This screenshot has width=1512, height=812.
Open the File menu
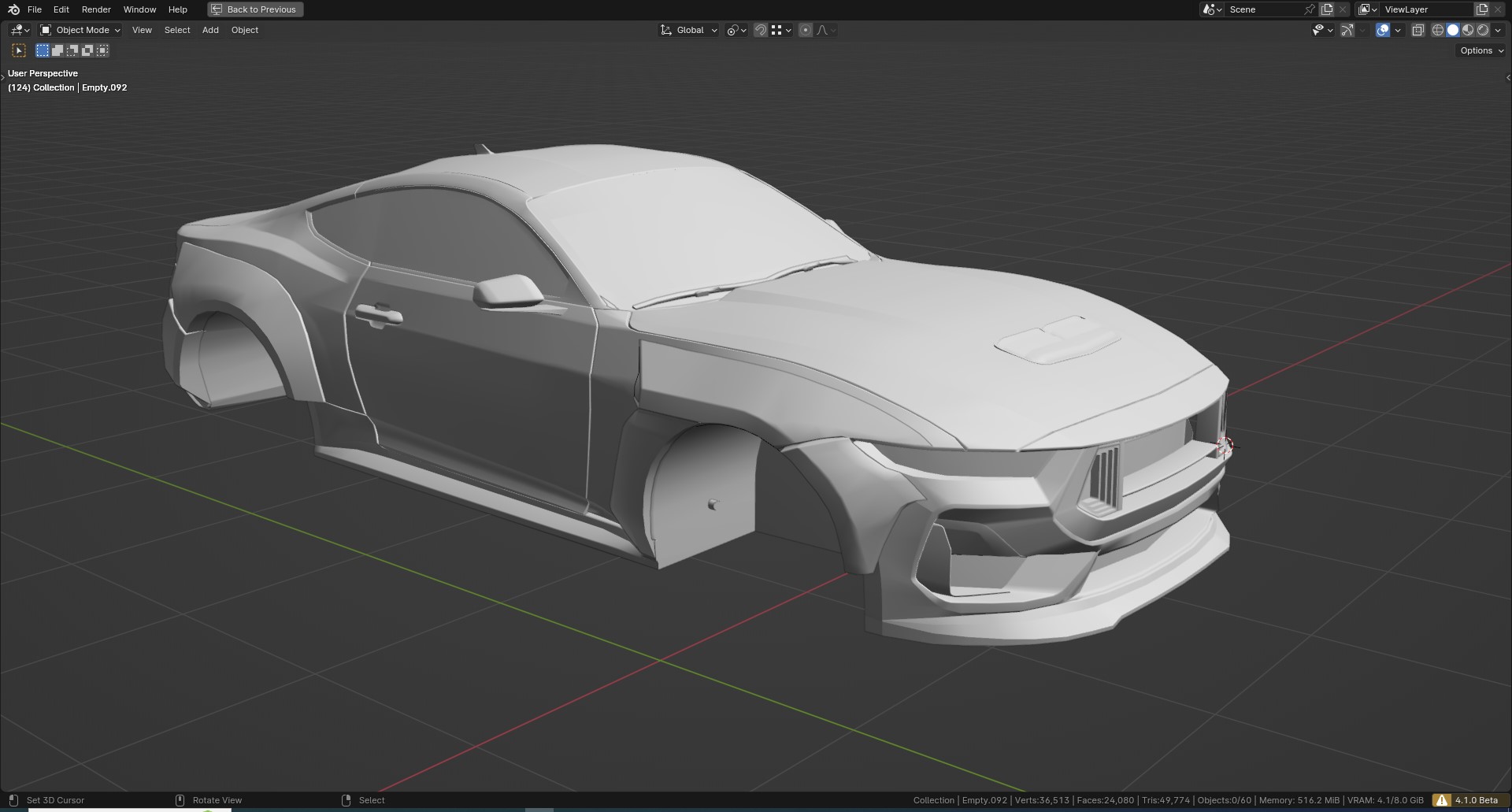pos(35,9)
